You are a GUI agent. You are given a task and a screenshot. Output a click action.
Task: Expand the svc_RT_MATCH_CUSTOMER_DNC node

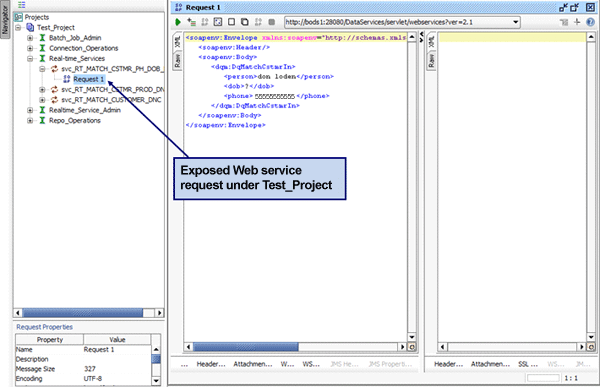coord(42,100)
